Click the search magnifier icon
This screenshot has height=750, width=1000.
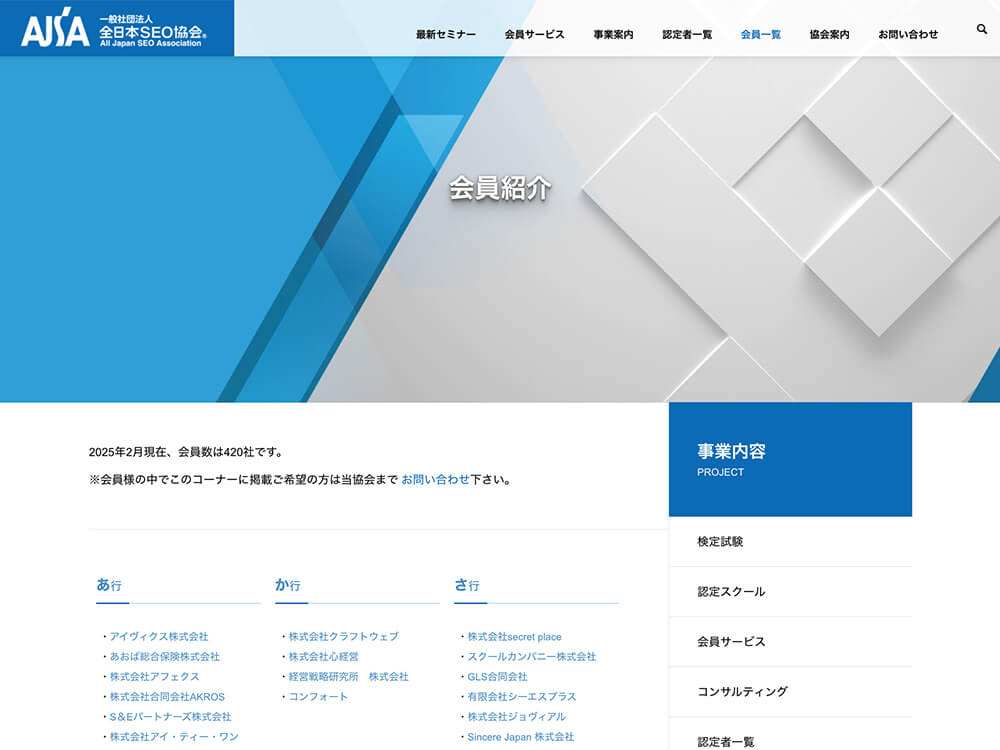click(x=981, y=30)
